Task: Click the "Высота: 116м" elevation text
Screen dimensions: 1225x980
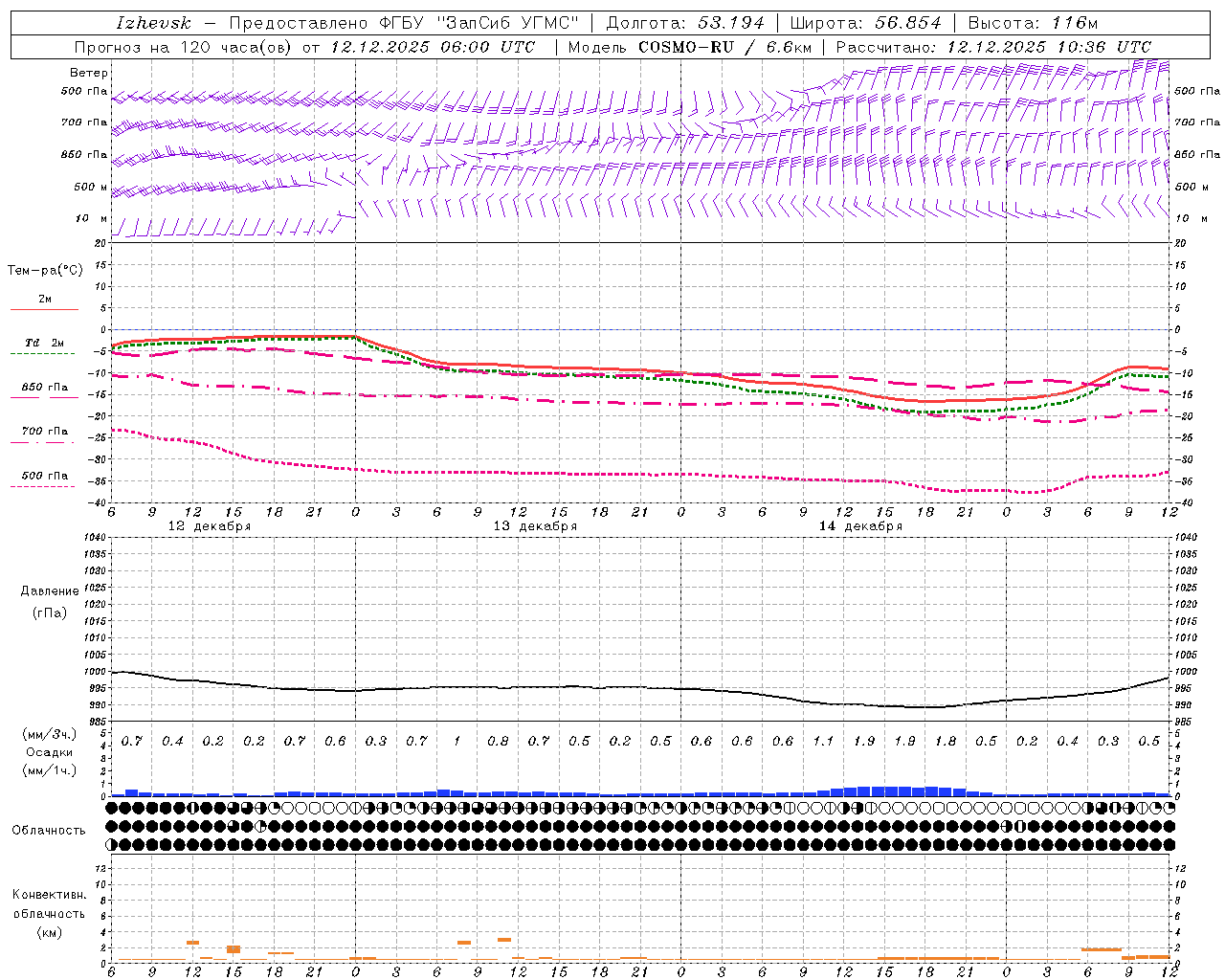Action: 1033,23
